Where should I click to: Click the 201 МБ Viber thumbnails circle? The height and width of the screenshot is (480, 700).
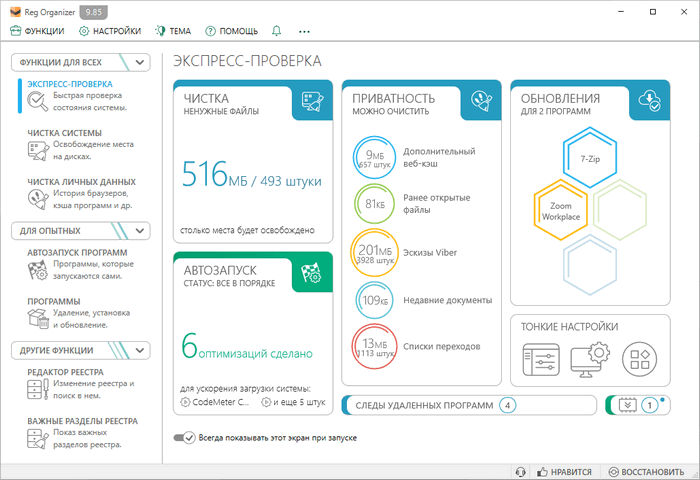(x=375, y=253)
